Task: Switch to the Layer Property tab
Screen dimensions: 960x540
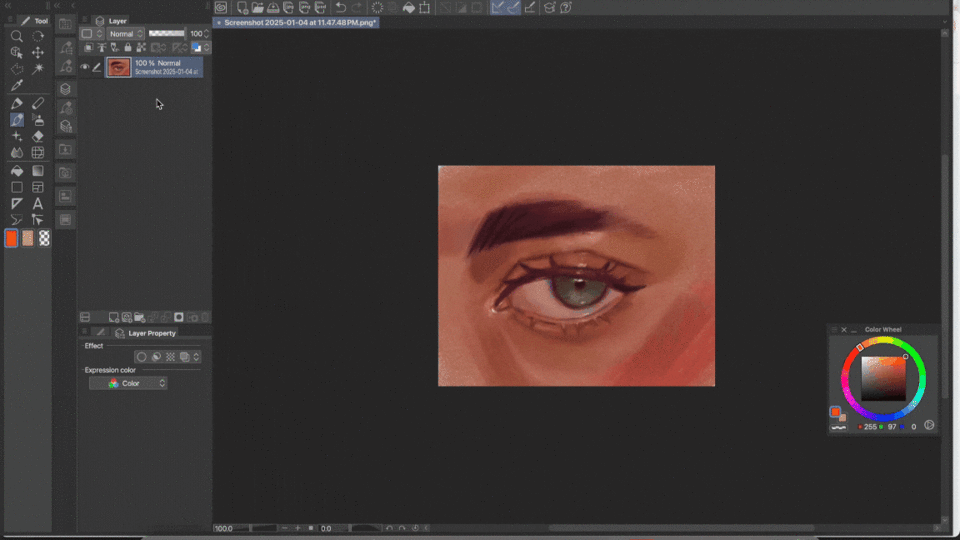Action: click(x=145, y=333)
